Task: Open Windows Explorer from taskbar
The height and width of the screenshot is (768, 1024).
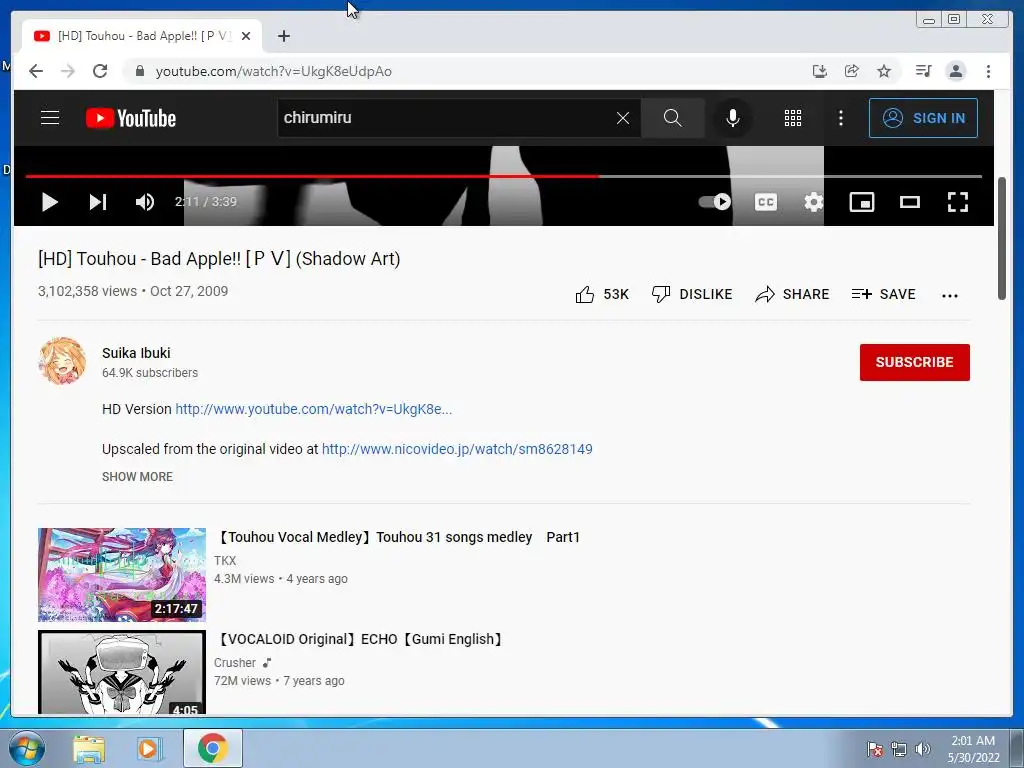Action: pos(89,749)
